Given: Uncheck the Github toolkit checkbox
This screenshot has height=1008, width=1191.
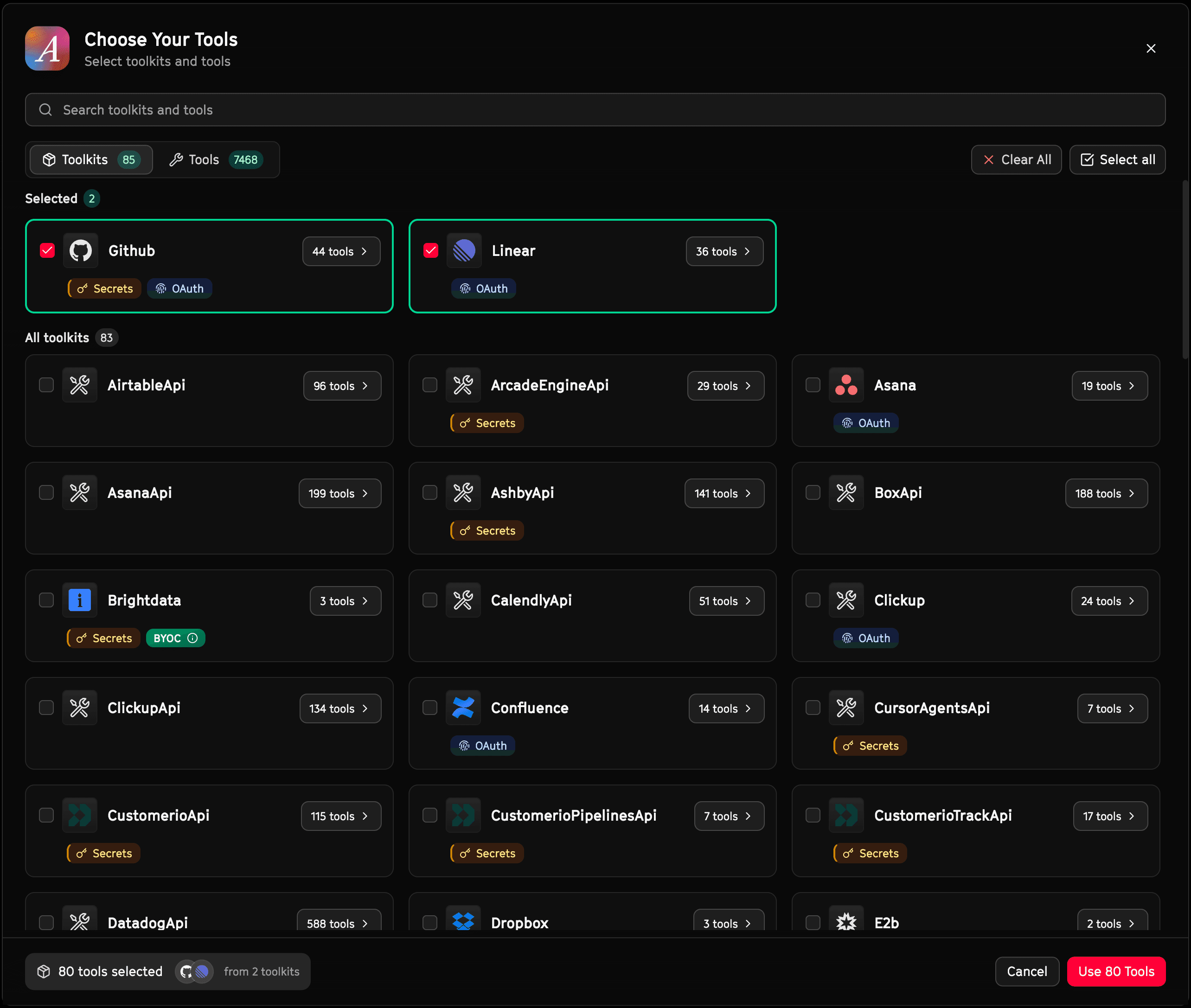Looking at the screenshot, I should tap(47, 251).
